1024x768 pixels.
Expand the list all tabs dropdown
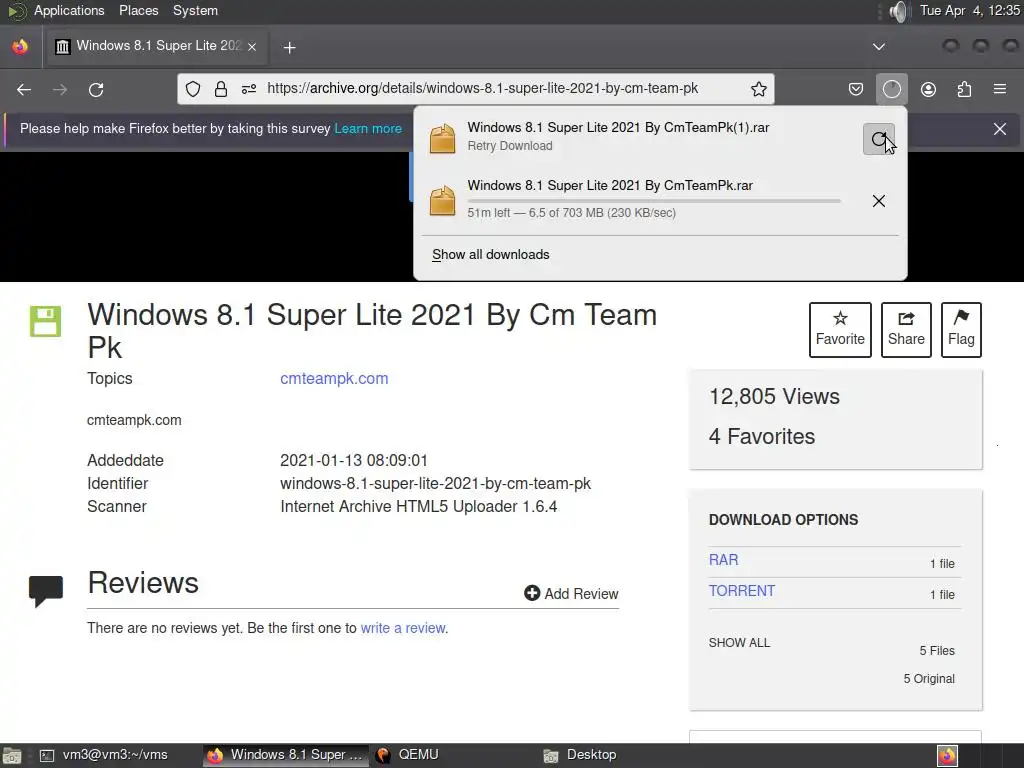coord(879,46)
